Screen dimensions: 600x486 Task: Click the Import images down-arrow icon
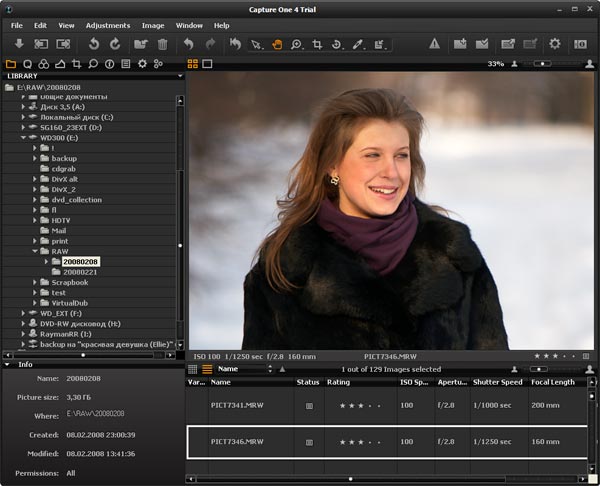pyautogui.click(x=18, y=44)
